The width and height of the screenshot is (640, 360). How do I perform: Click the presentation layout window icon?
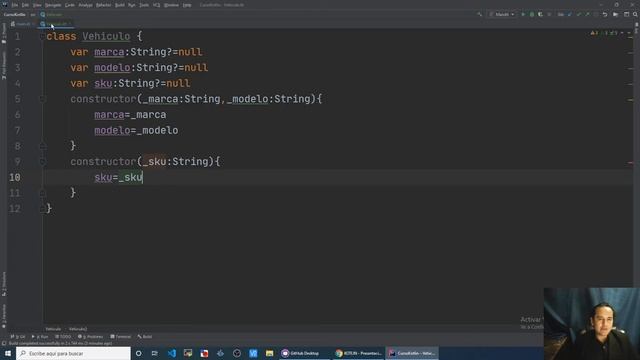[x=627, y=14]
